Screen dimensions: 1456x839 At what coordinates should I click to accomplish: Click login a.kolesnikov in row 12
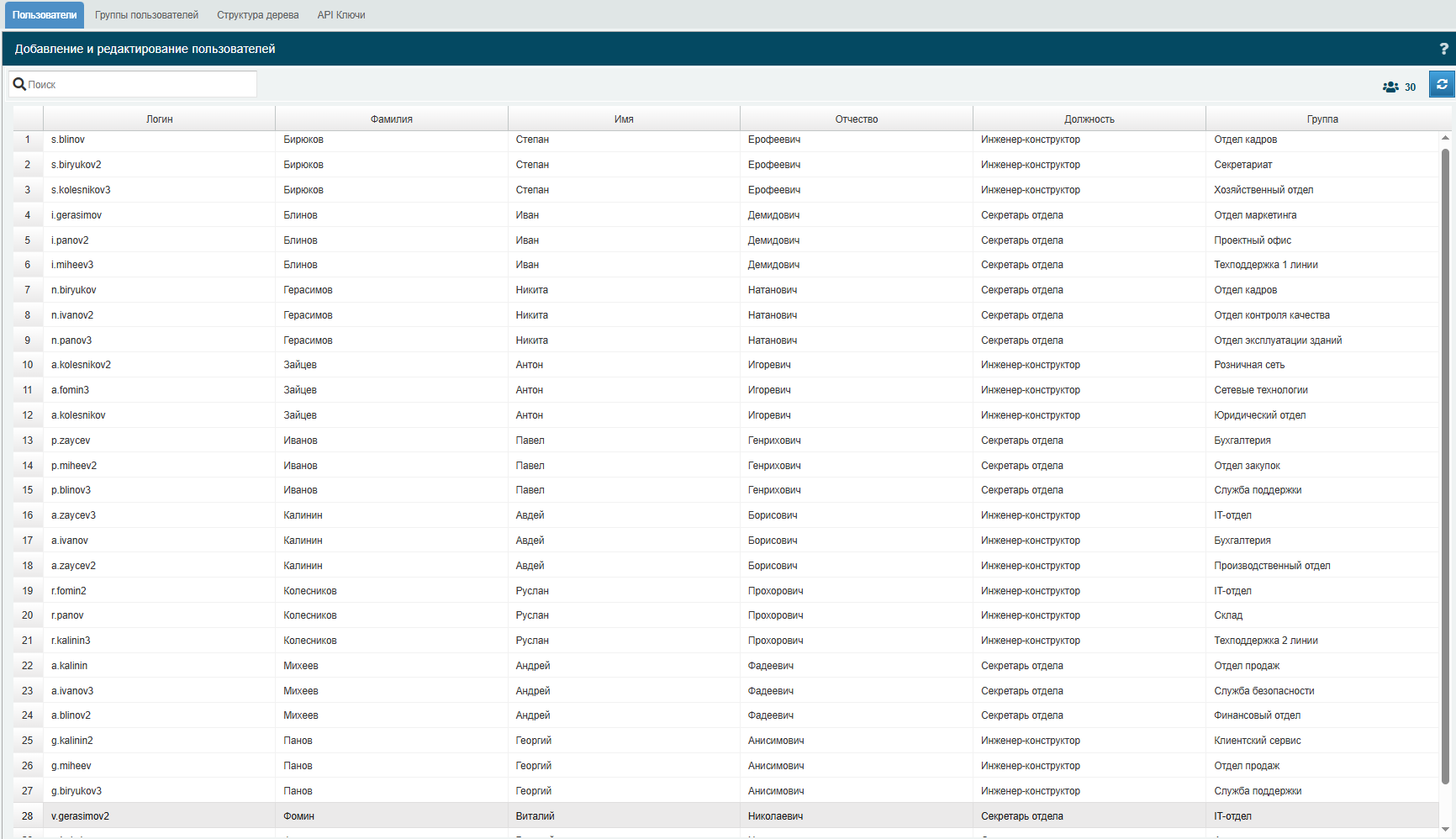(x=78, y=415)
